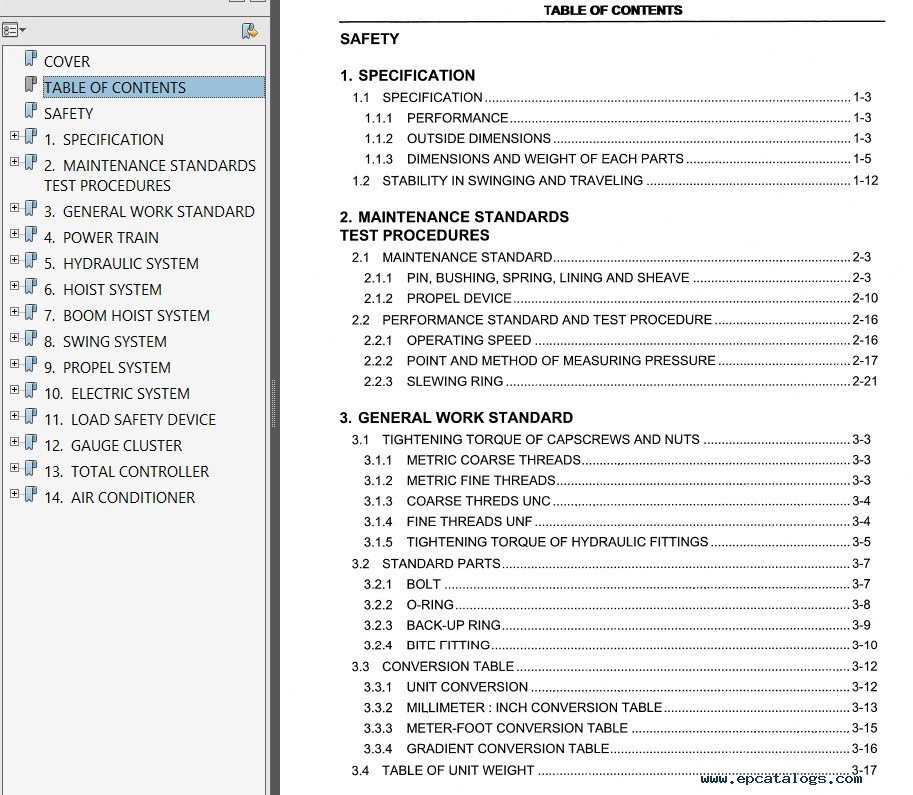Click bookmark icon beside 1. SPECIFICATION
Viewport: 913px width, 795px height.
point(31,137)
